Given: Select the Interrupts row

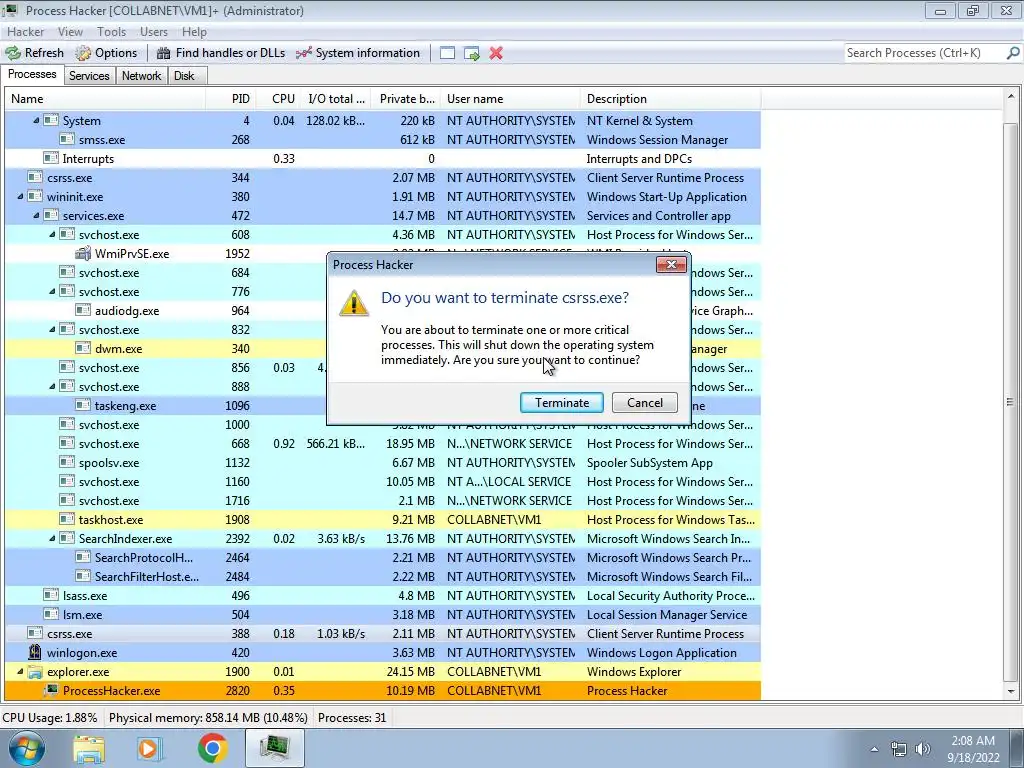Looking at the screenshot, I should 383,159.
